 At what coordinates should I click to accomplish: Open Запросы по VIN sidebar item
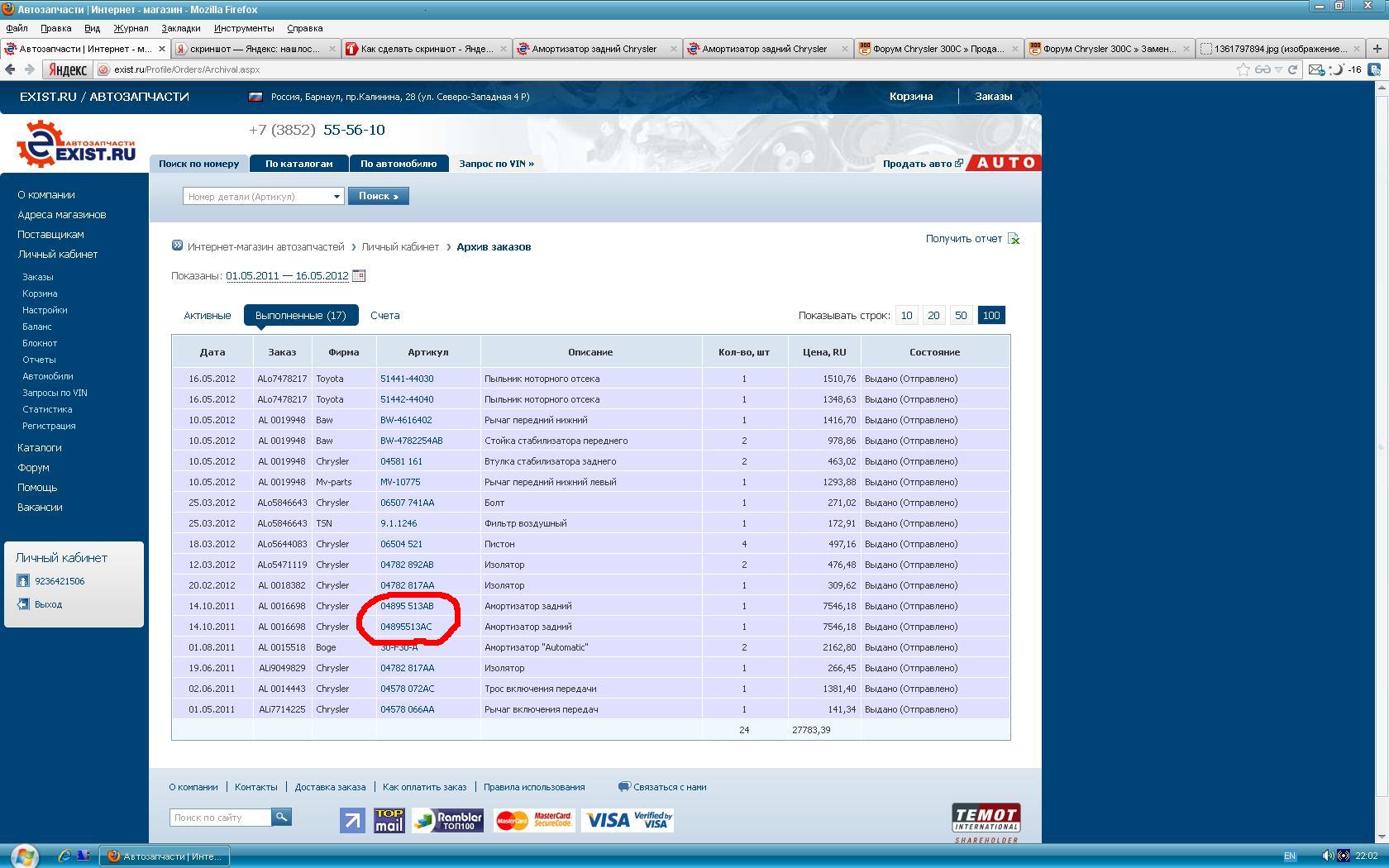pos(55,393)
